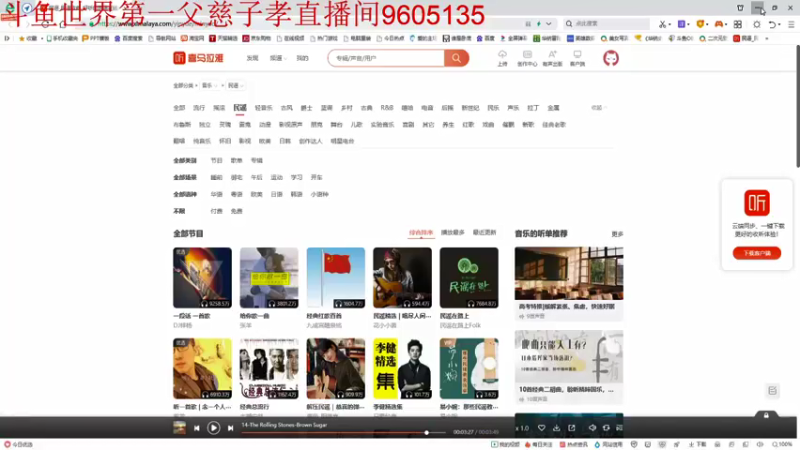Screen dimensions: 800x450
Task: Click the Ximalaya search input box
Action: click(x=386, y=58)
